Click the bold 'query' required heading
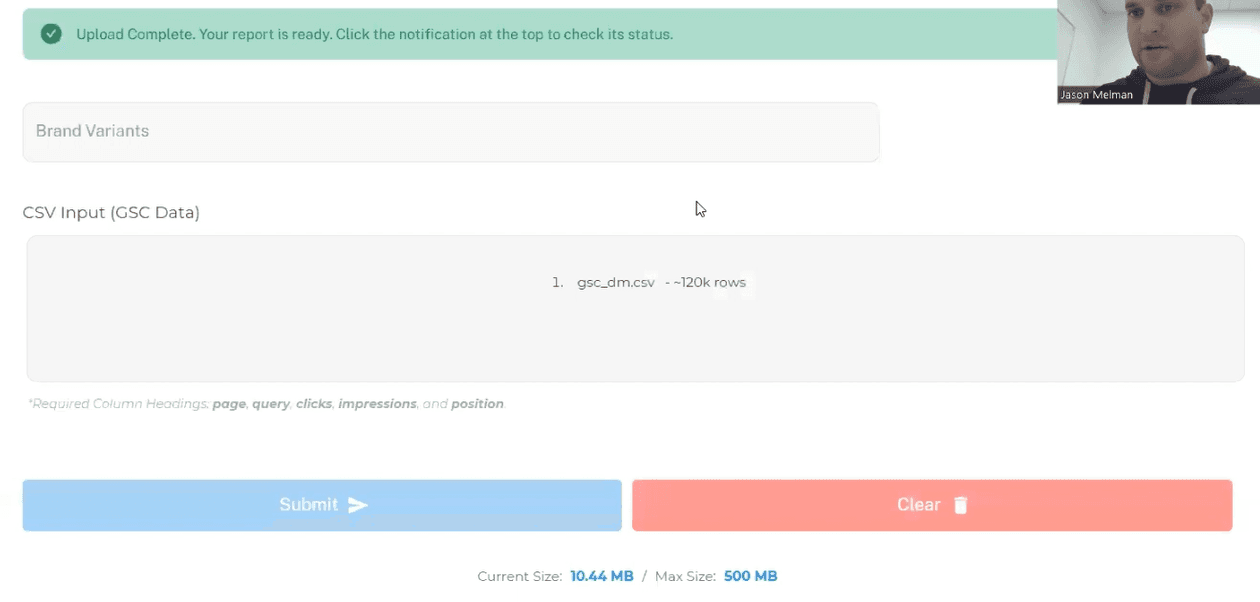The height and width of the screenshot is (602, 1260). tap(270, 404)
